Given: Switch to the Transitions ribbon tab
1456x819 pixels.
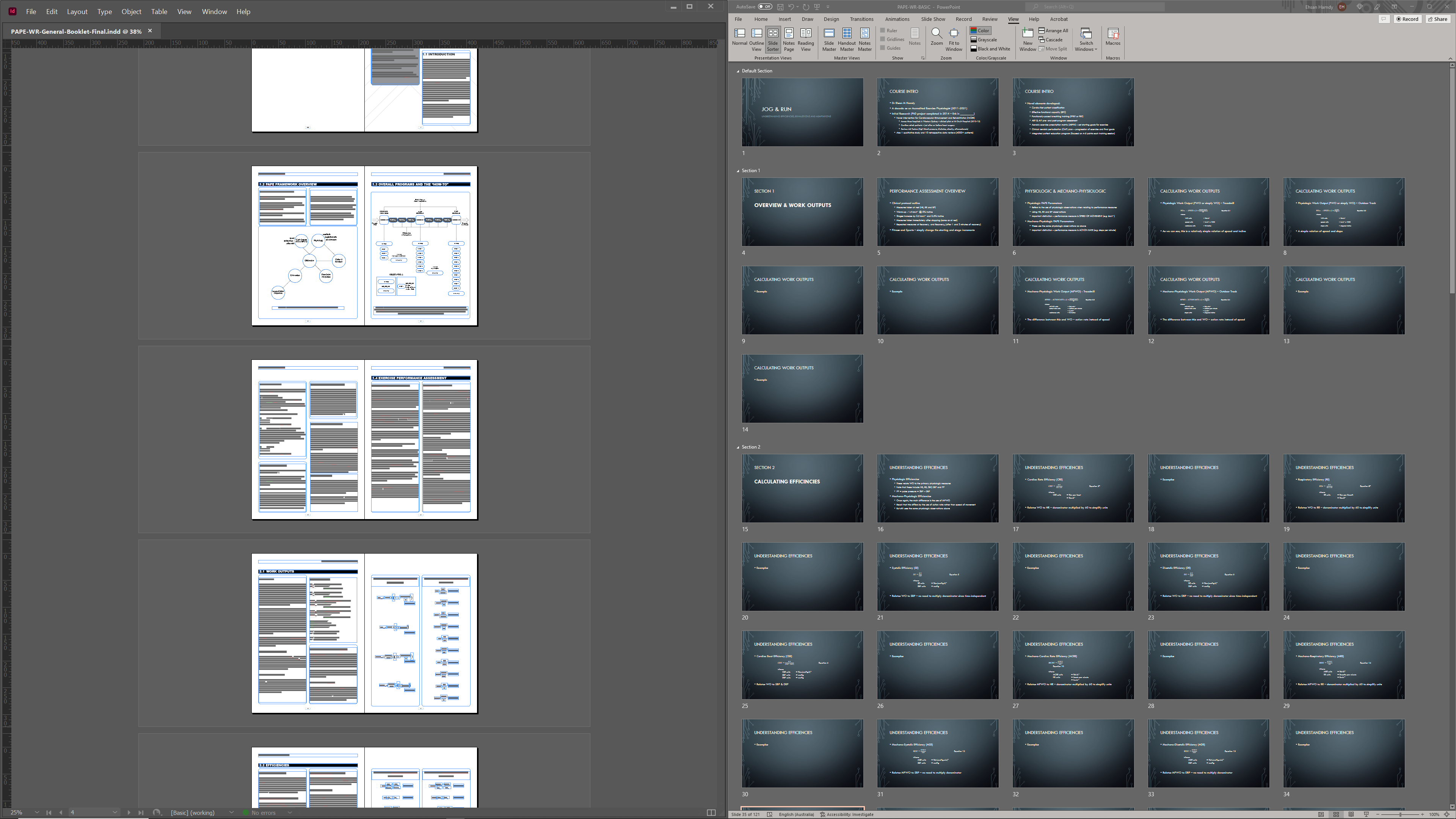Looking at the screenshot, I should (x=861, y=19).
